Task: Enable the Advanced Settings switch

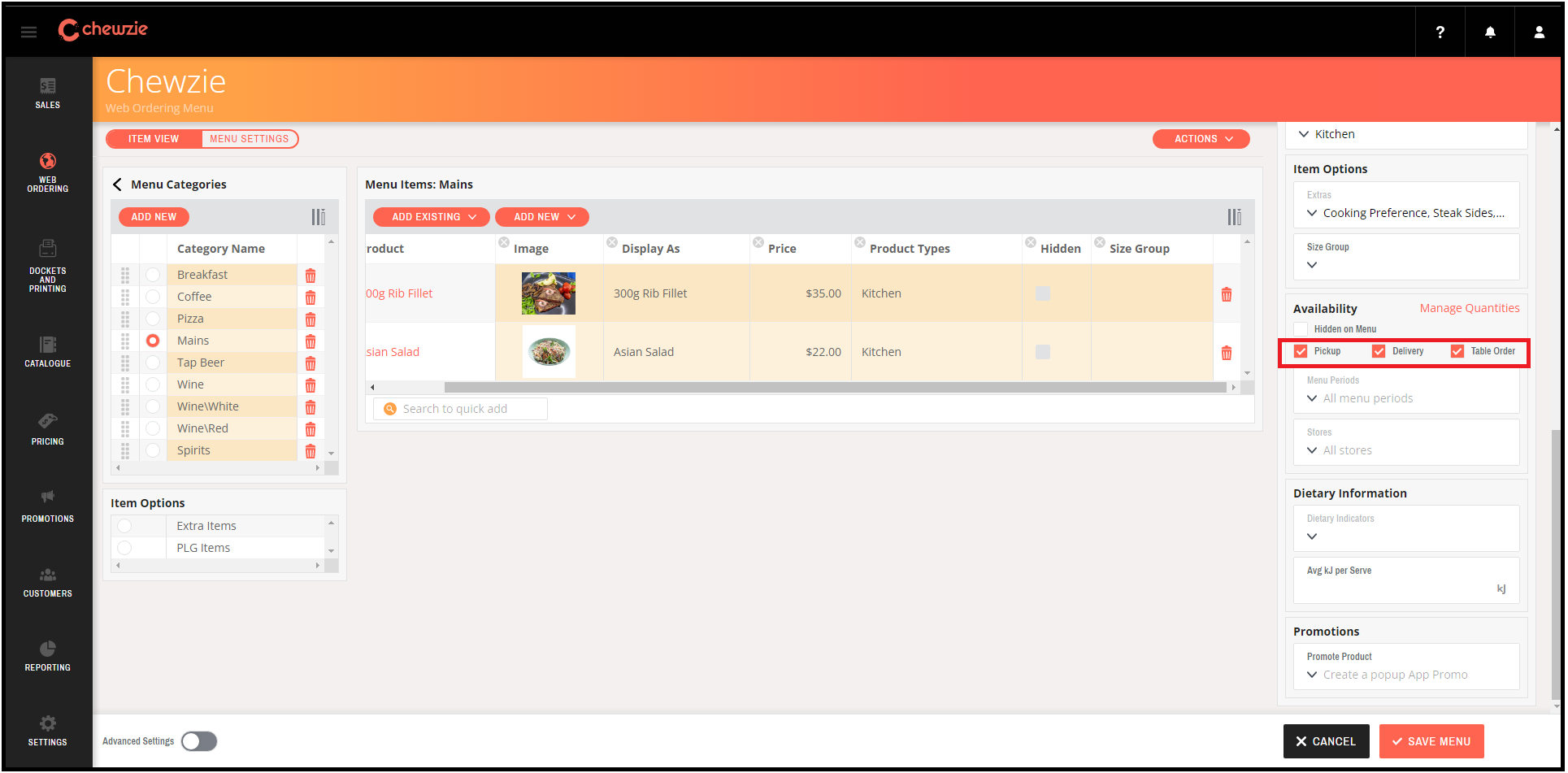Action: (199, 741)
